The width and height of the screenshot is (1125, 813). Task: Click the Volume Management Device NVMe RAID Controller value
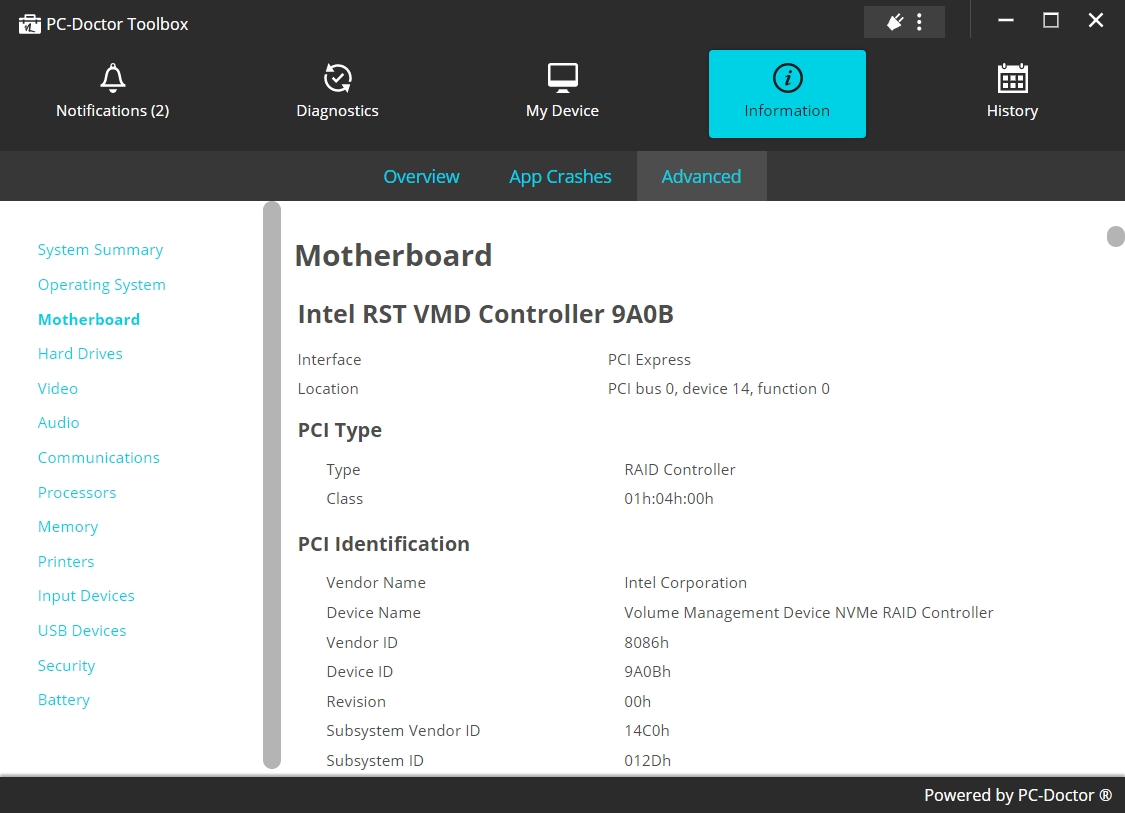(x=809, y=613)
